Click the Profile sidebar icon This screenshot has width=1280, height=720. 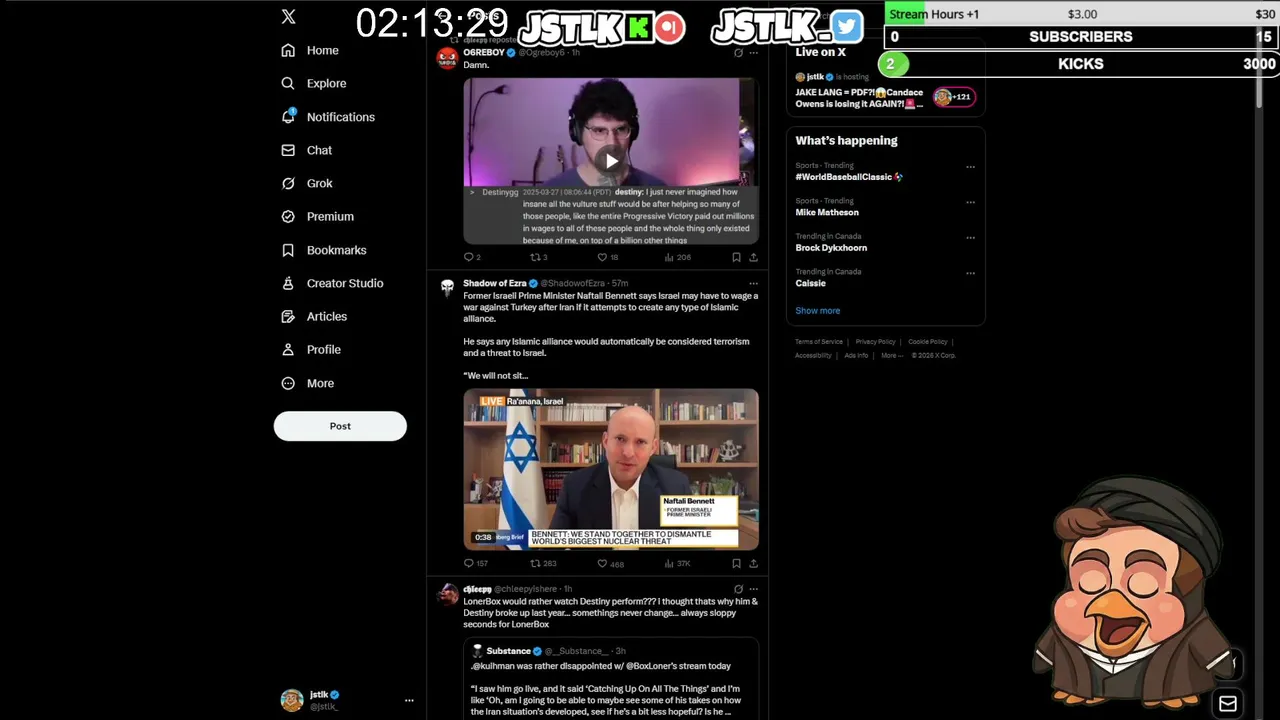click(x=288, y=349)
